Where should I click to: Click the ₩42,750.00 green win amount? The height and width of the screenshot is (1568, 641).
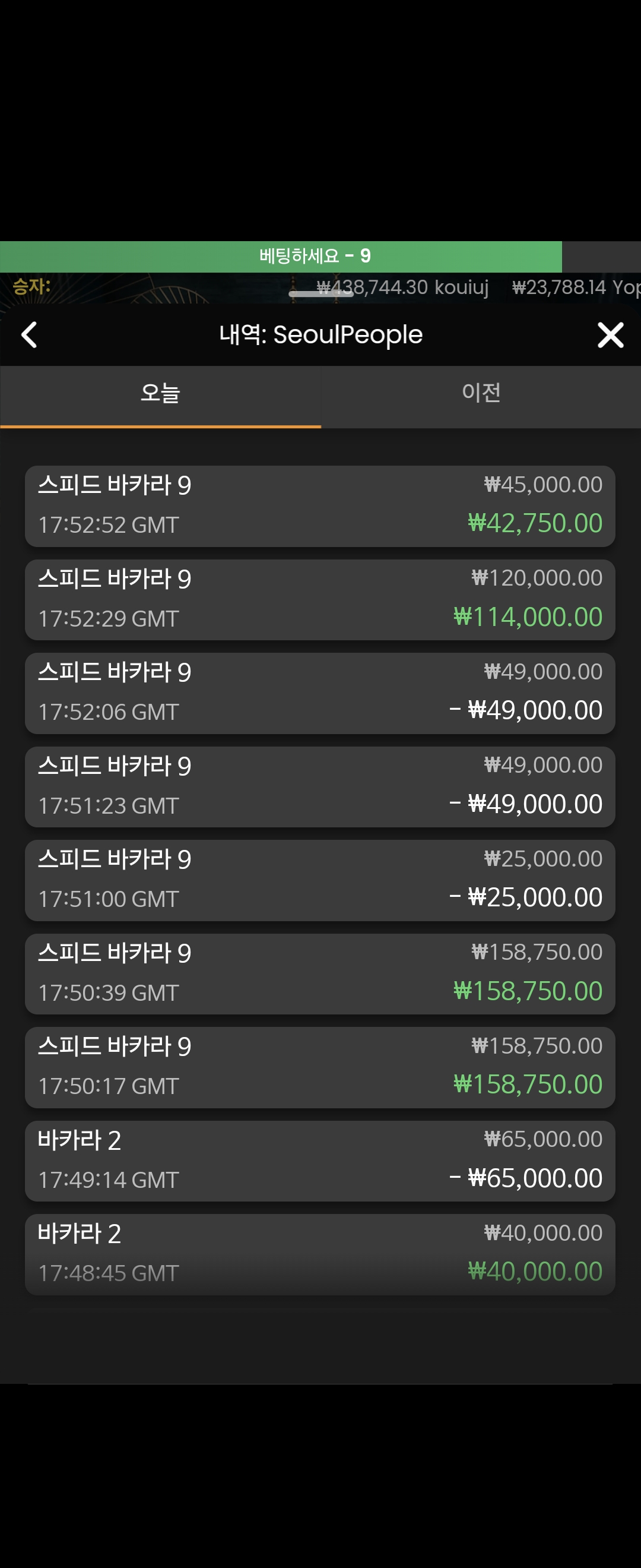(535, 523)
